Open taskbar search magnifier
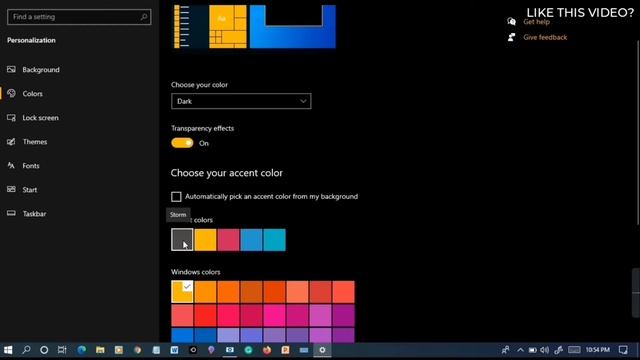 [x=26, y=350]
